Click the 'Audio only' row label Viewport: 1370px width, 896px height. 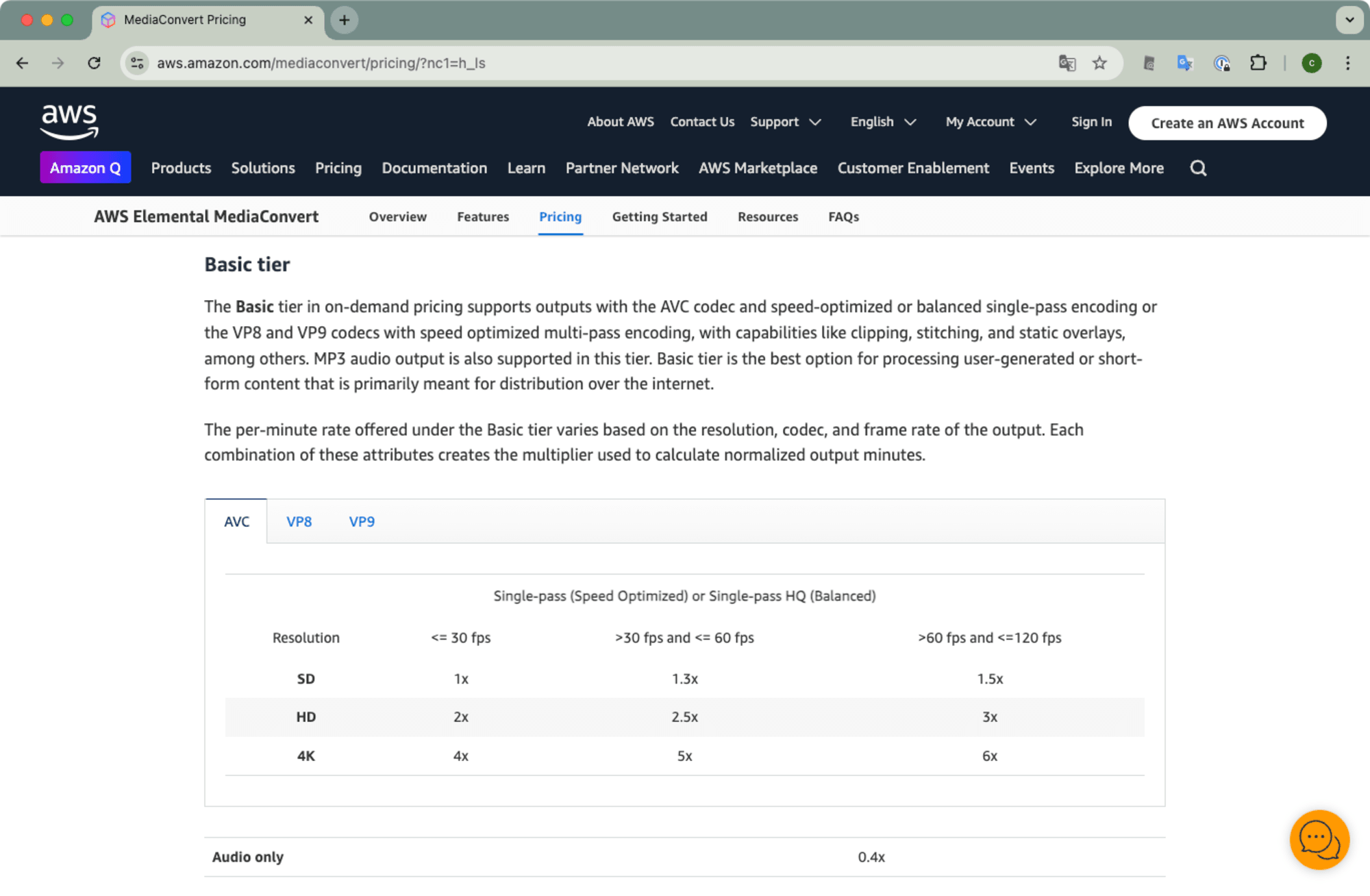point(247,857)
